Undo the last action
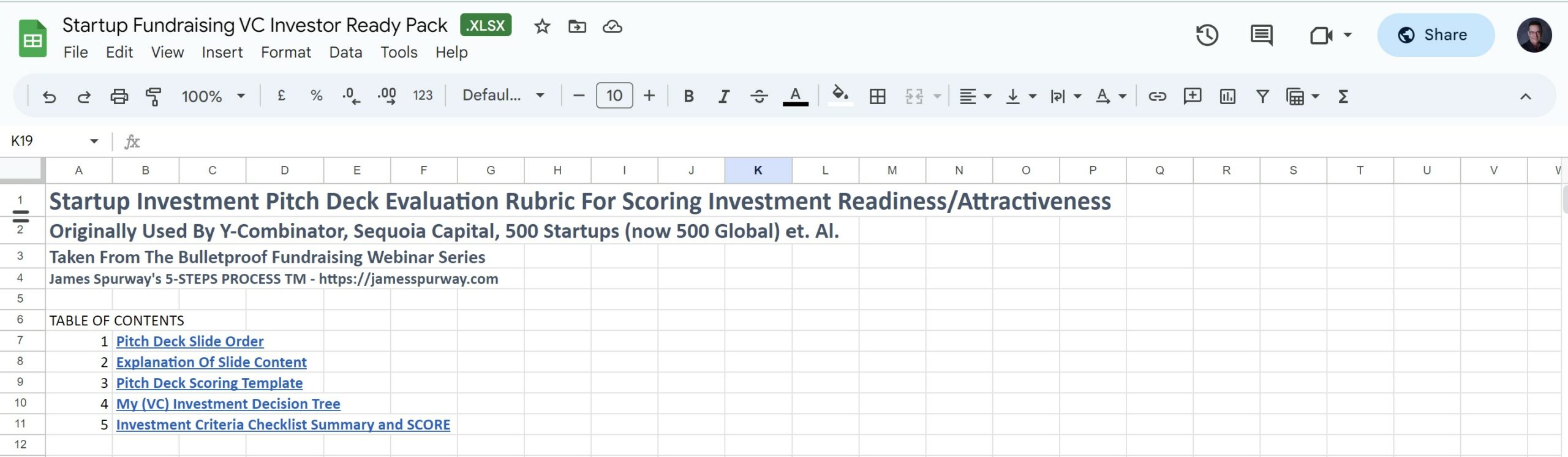This screenshot has width=1568, height=457. 49,96
